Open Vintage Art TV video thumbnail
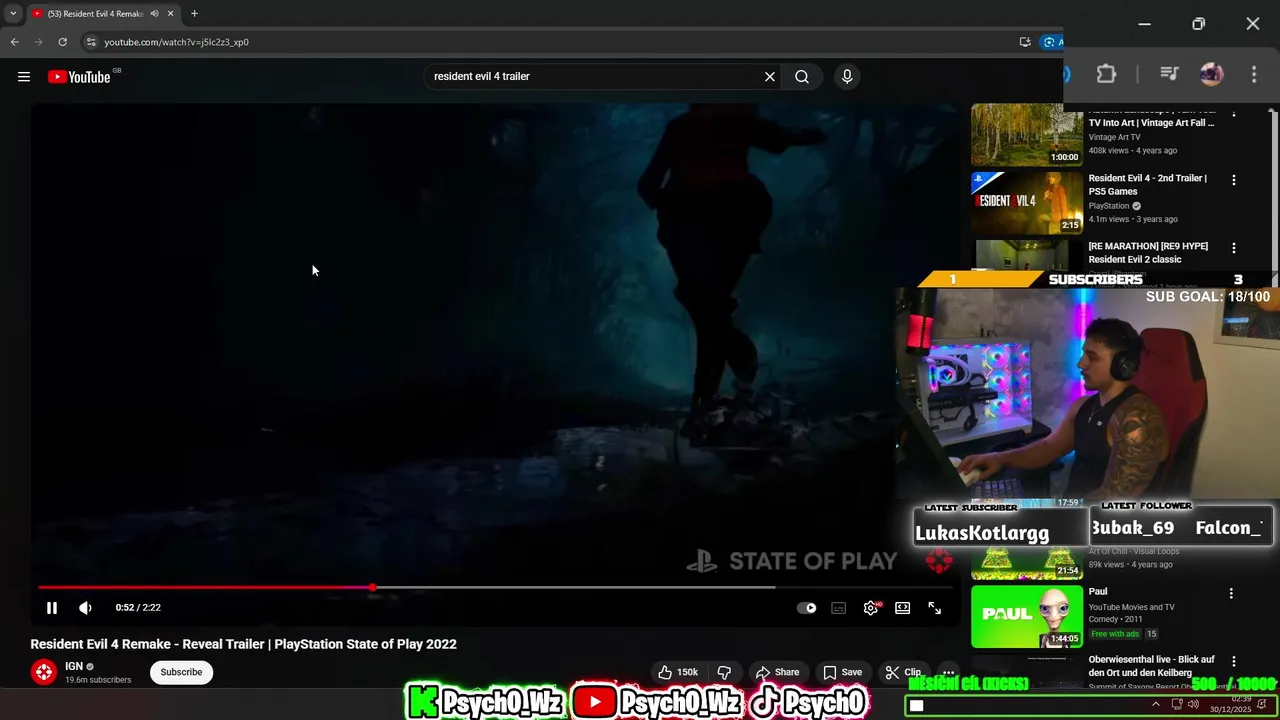Screen dimensions: 1280x720 1026,134
